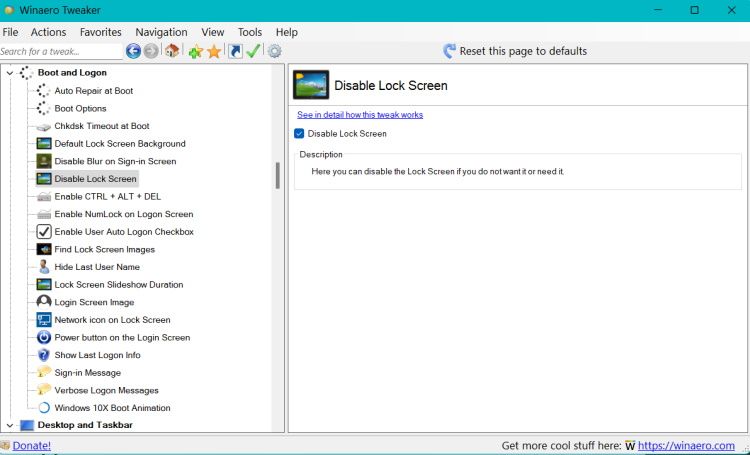Screen dimensions: 750x455
Task: Open settings gear icon in the toolbar
Action: click(275, 51)
